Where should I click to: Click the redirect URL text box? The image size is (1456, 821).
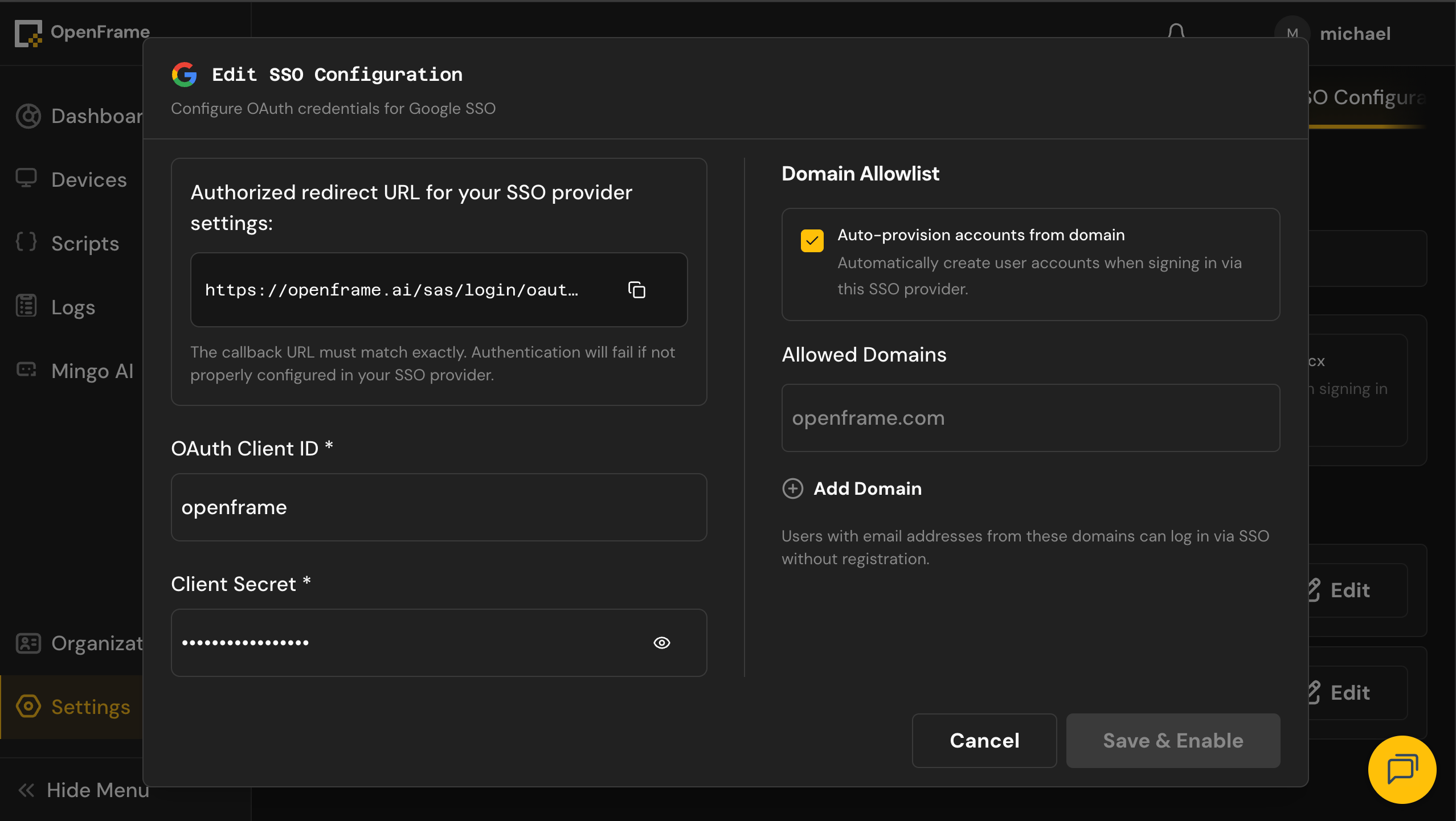click(x=439, y=290)
